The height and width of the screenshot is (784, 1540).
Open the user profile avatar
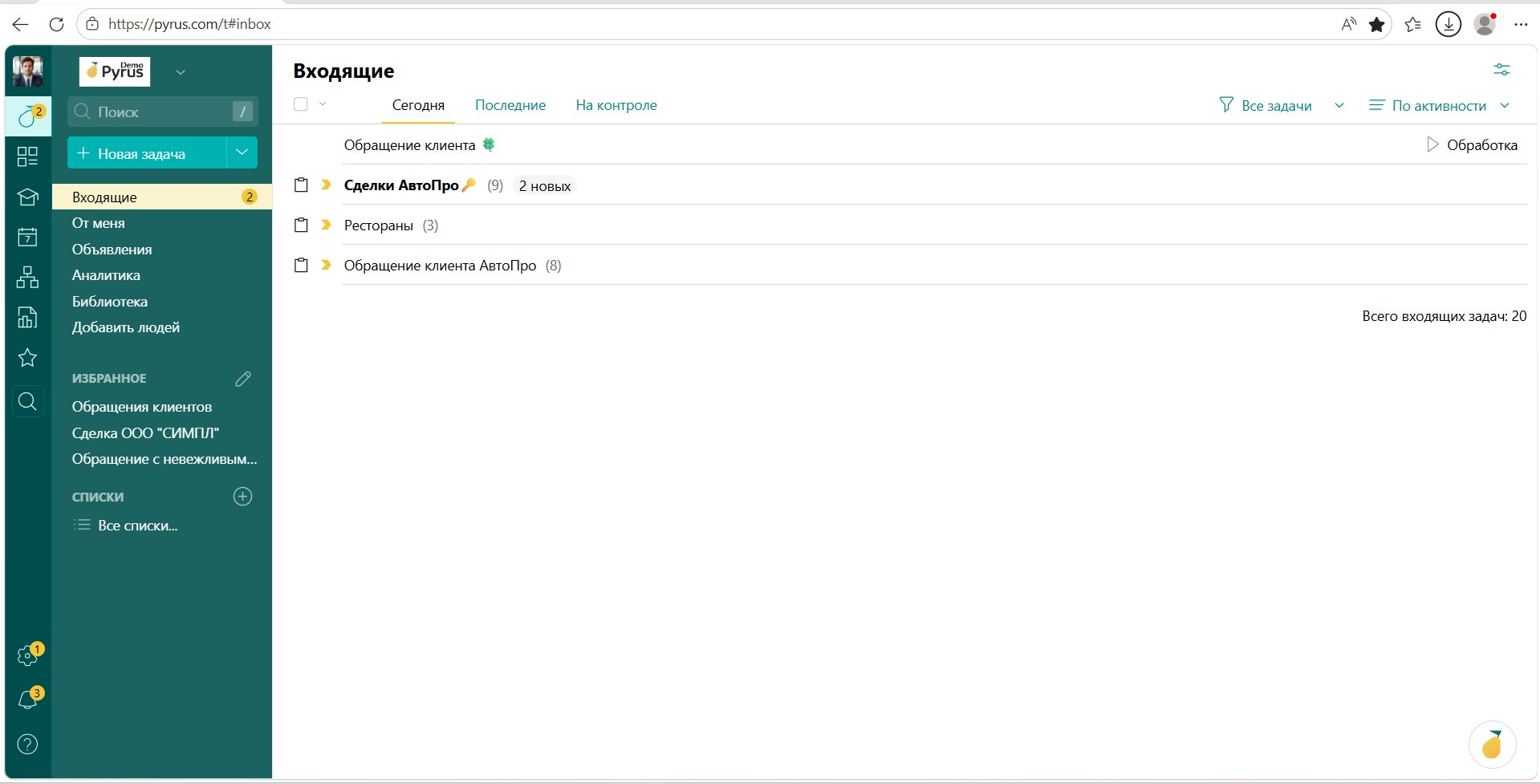[27, 71]
